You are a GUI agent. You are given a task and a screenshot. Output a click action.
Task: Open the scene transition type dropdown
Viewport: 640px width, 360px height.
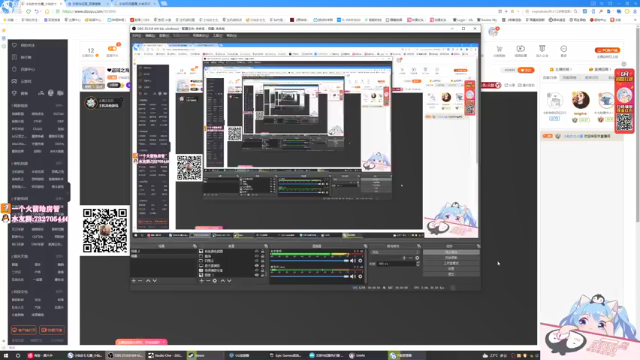pyautogui.click(x=395, y=252)
